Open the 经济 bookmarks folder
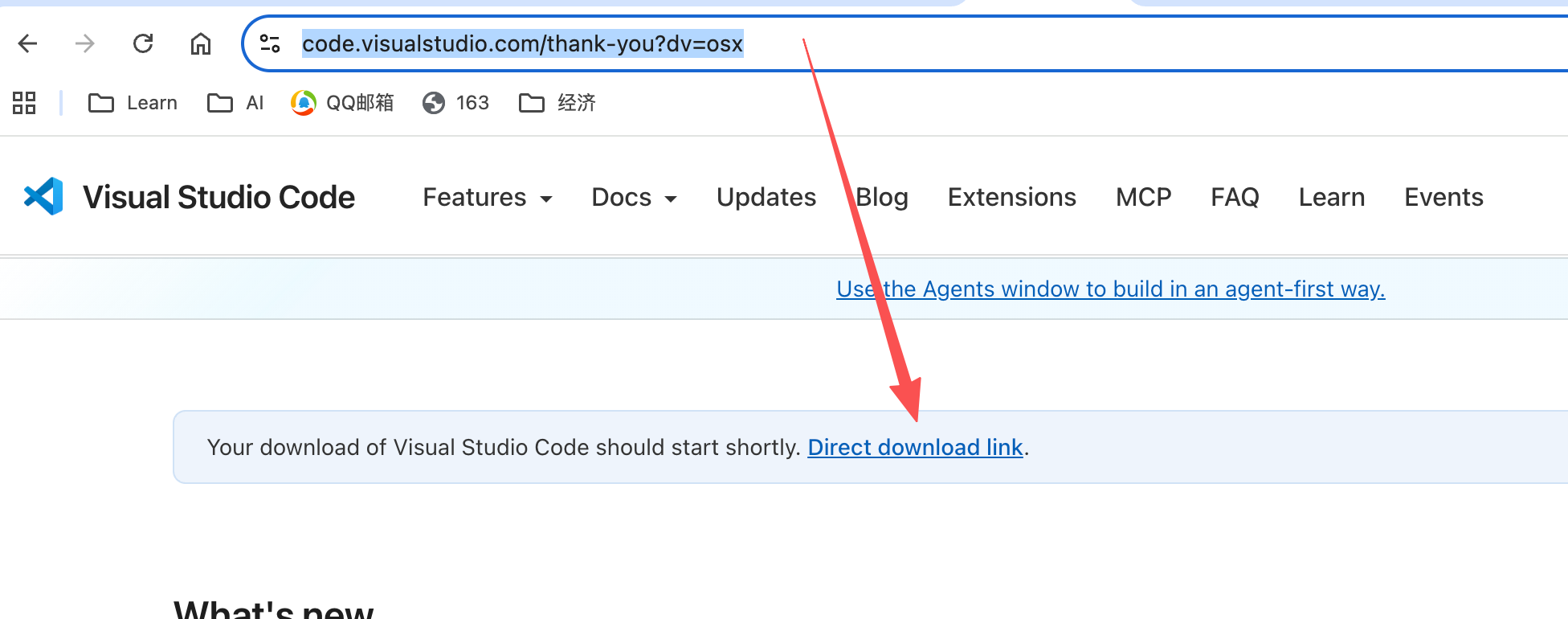Viewport: 1568px width, 619px height. 557,103
